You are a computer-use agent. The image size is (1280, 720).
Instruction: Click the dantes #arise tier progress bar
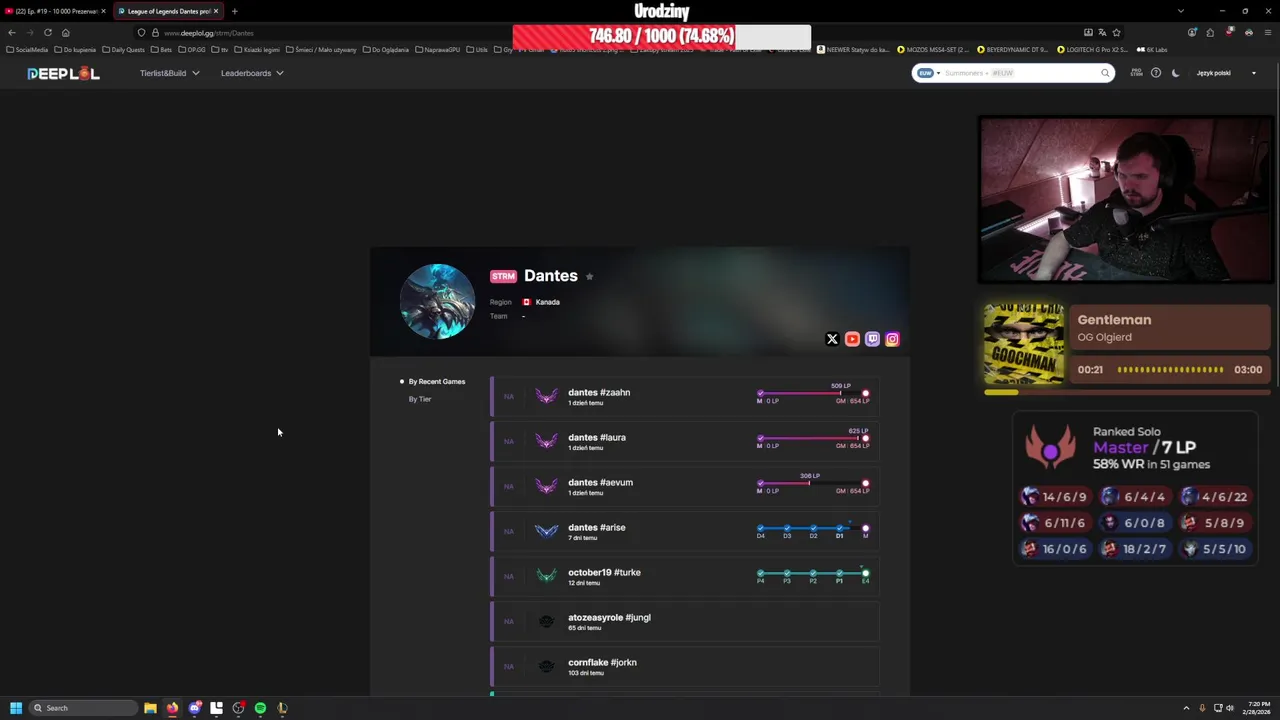813,528
